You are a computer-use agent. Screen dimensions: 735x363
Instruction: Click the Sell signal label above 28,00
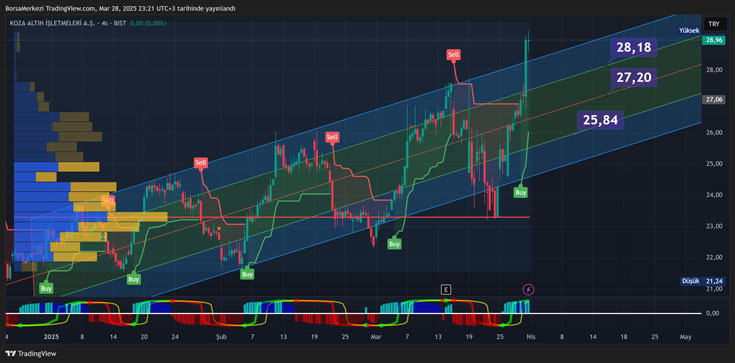click(x=453, y=55)
